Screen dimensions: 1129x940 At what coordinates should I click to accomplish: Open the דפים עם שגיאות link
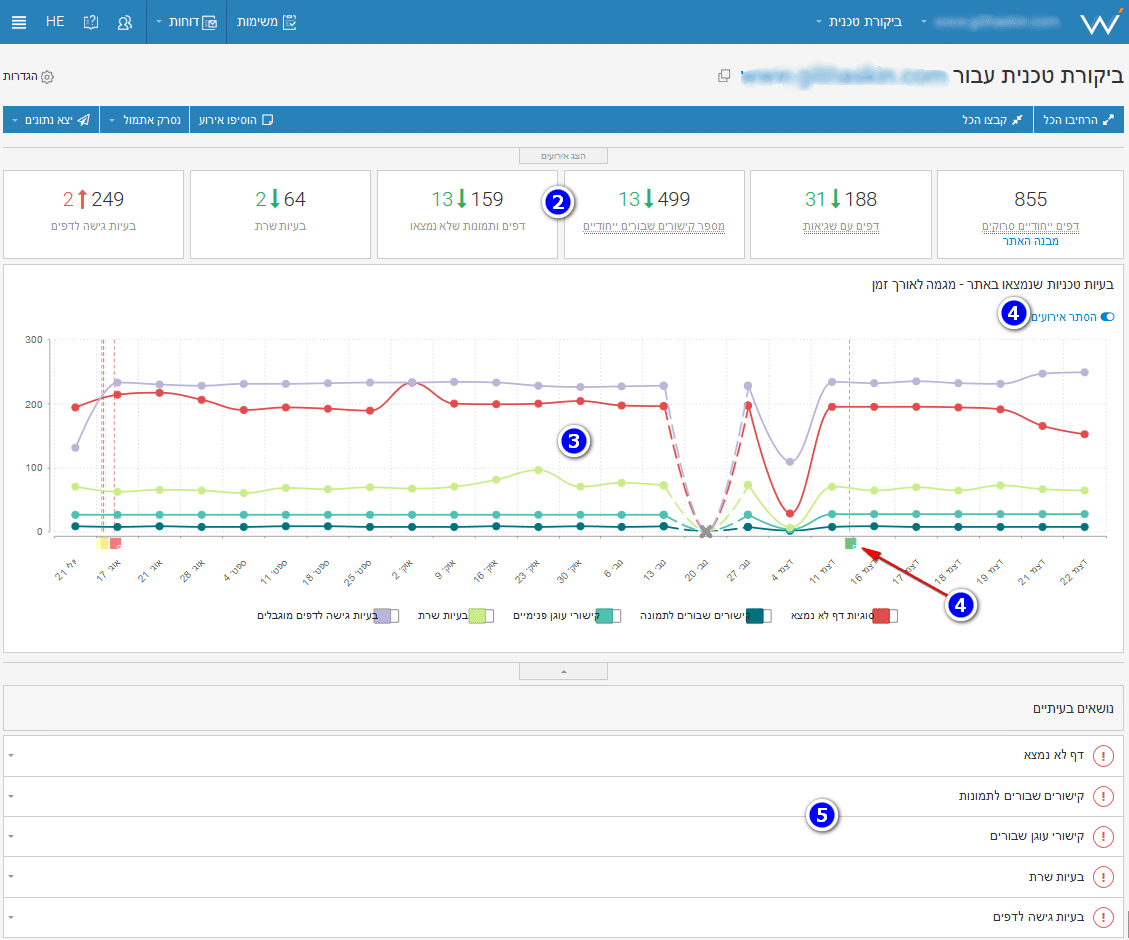tap(841, 227)
